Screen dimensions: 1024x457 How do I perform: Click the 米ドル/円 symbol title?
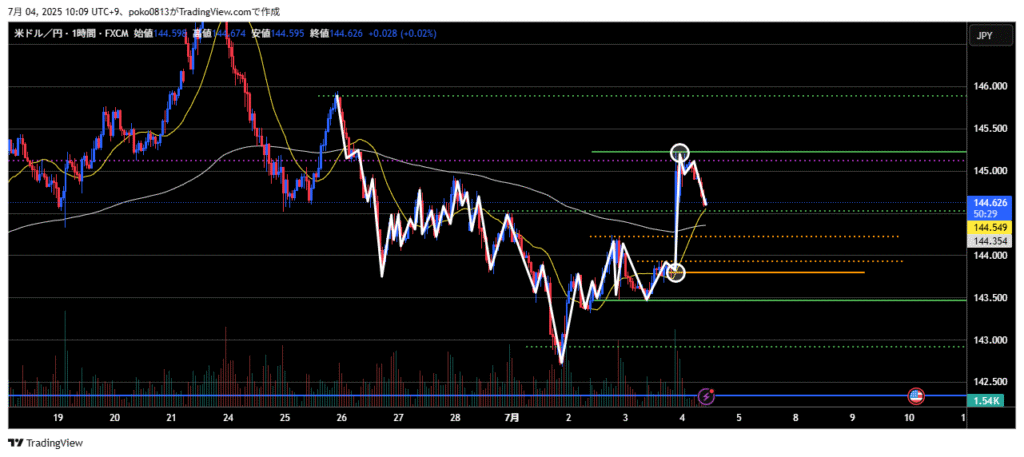[38, 34]
